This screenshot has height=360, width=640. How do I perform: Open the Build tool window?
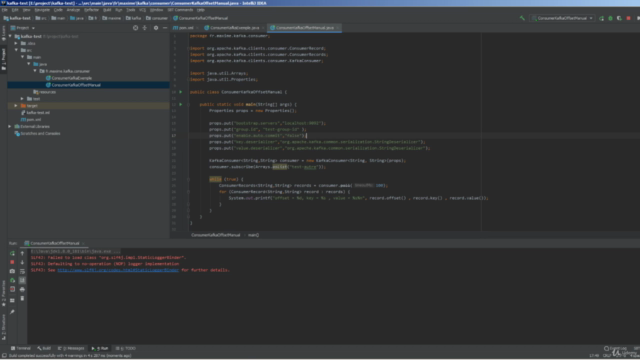[44, 348]
